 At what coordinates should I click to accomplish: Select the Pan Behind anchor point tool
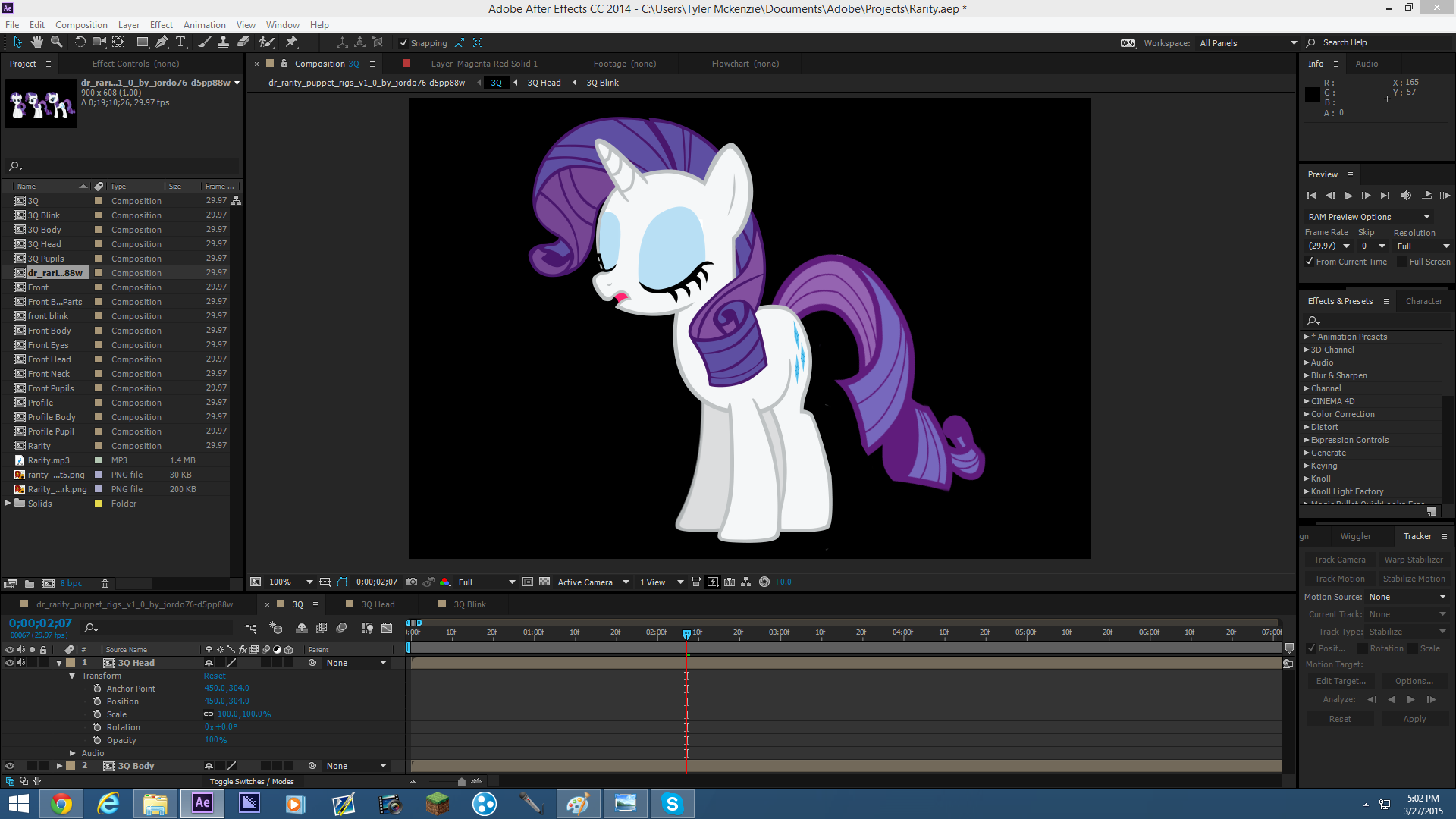118,42
